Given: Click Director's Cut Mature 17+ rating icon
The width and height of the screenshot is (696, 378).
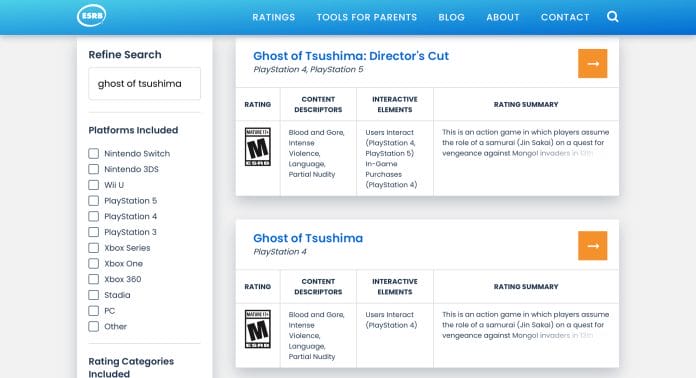Looking at the screenshot, I should [x=257, y=147].
